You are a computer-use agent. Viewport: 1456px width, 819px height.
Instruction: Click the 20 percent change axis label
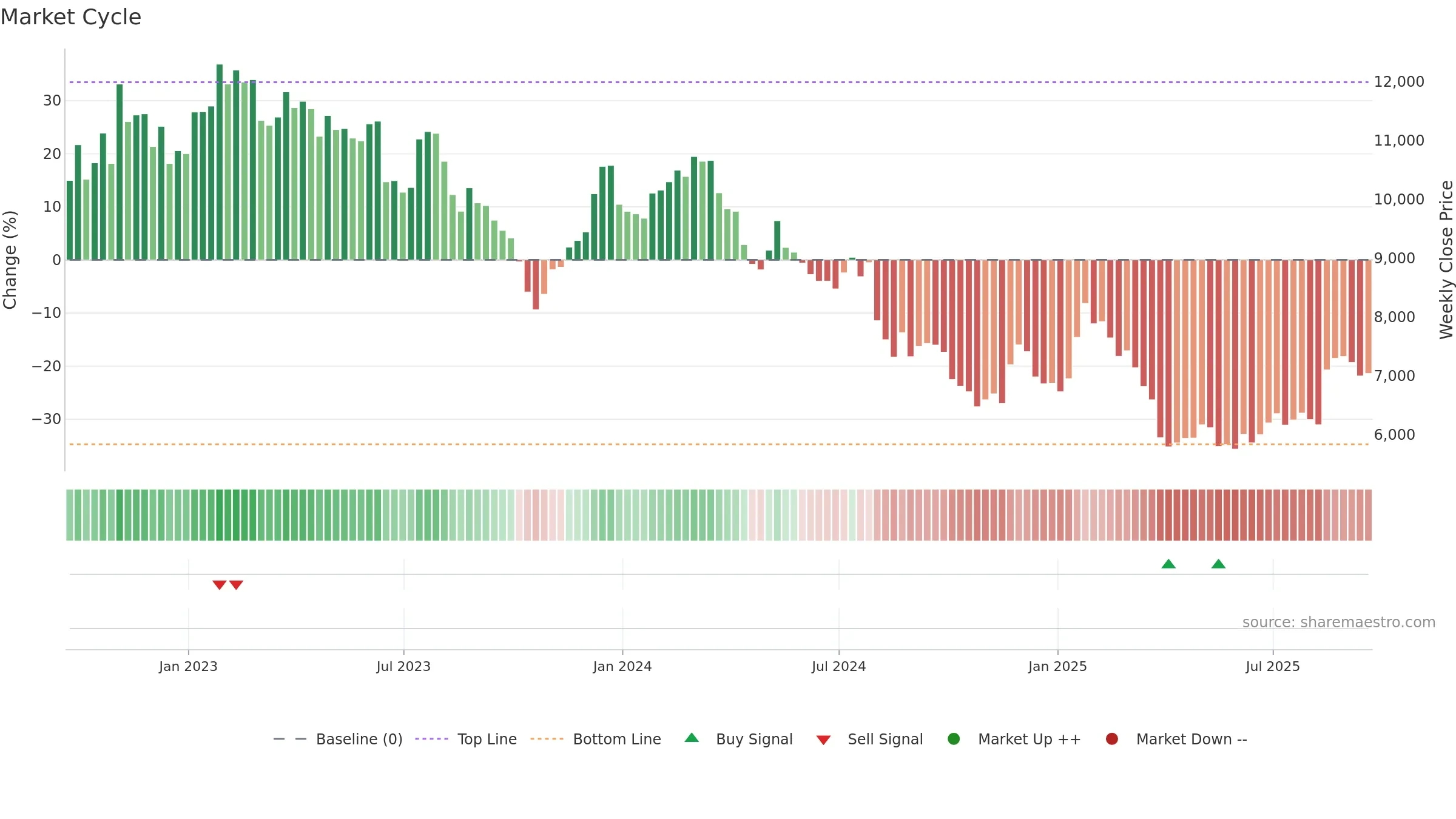pyautogui.click(x=52, y=154)
